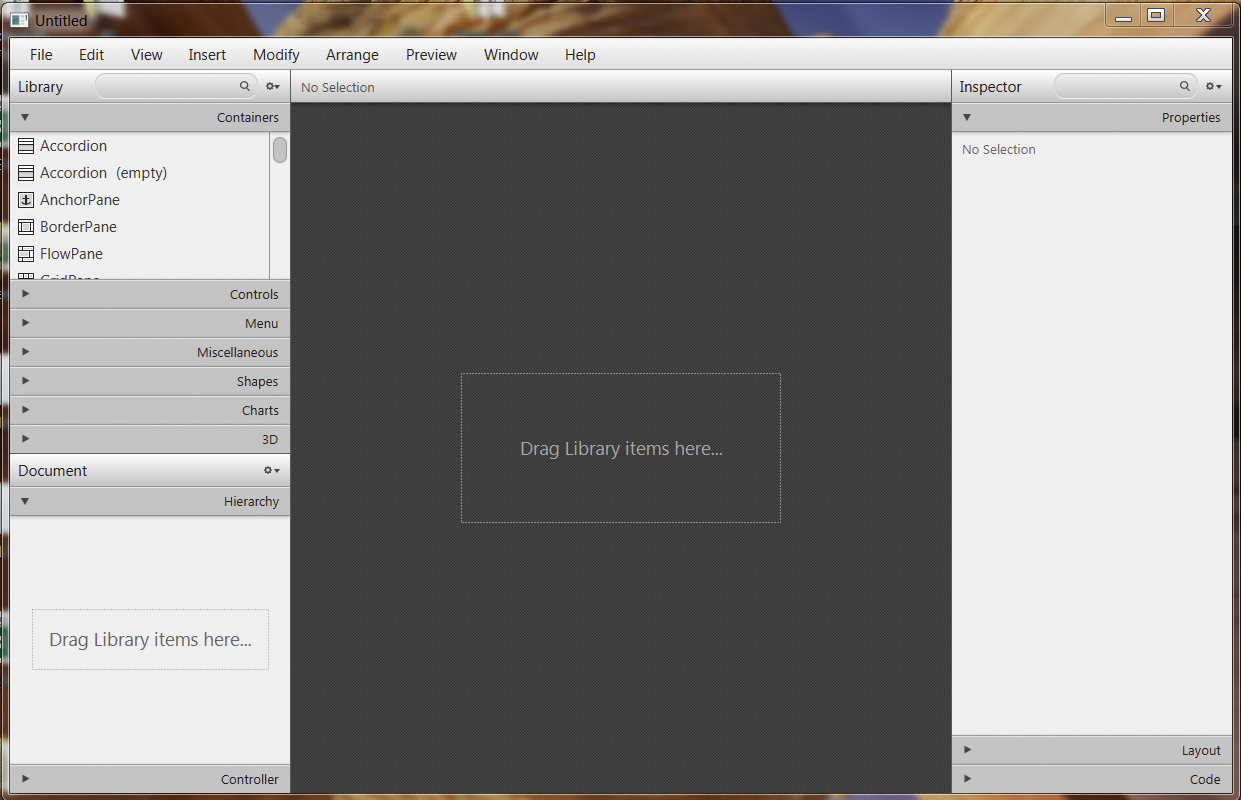
Task: Expand the Shapes section in Library
Action: point(24,381)
